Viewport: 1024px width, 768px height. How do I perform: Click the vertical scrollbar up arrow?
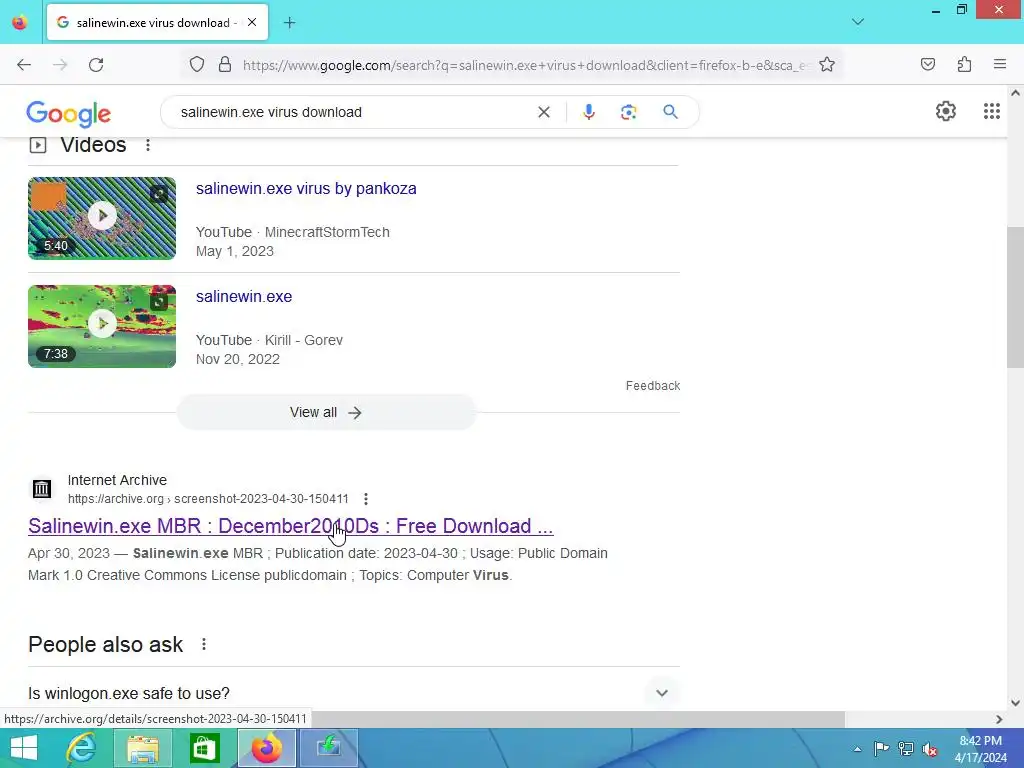(1015, 93)
